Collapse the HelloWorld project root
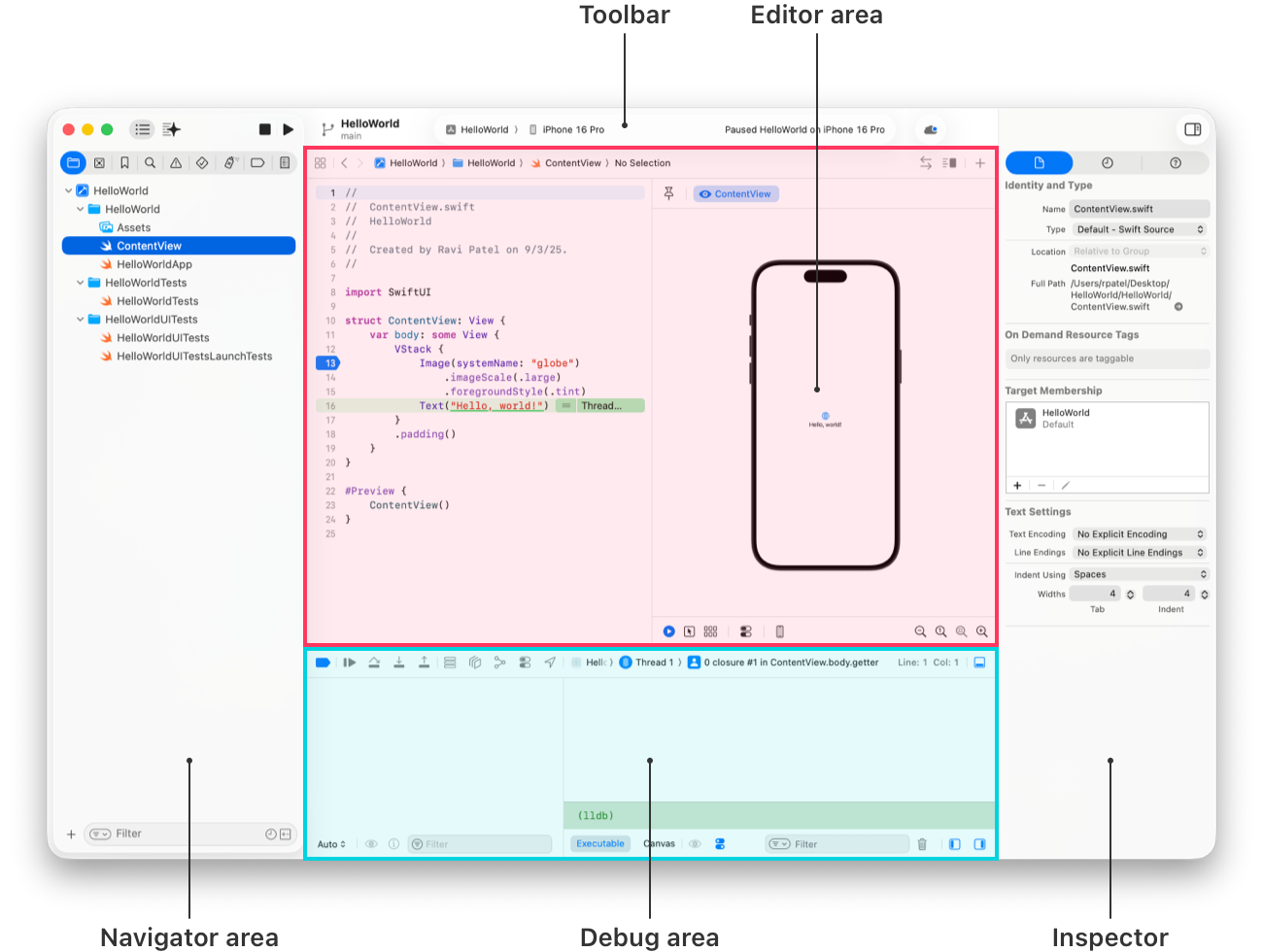This screenshot has height=952, width=1263. point(68,190)
